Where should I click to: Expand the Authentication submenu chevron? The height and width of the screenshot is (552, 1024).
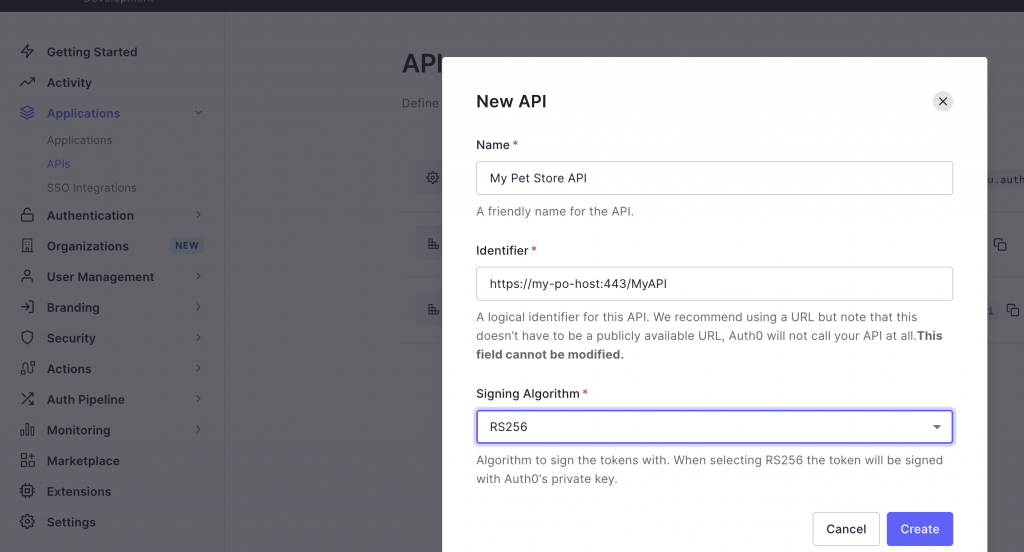[x=198, y=214]
